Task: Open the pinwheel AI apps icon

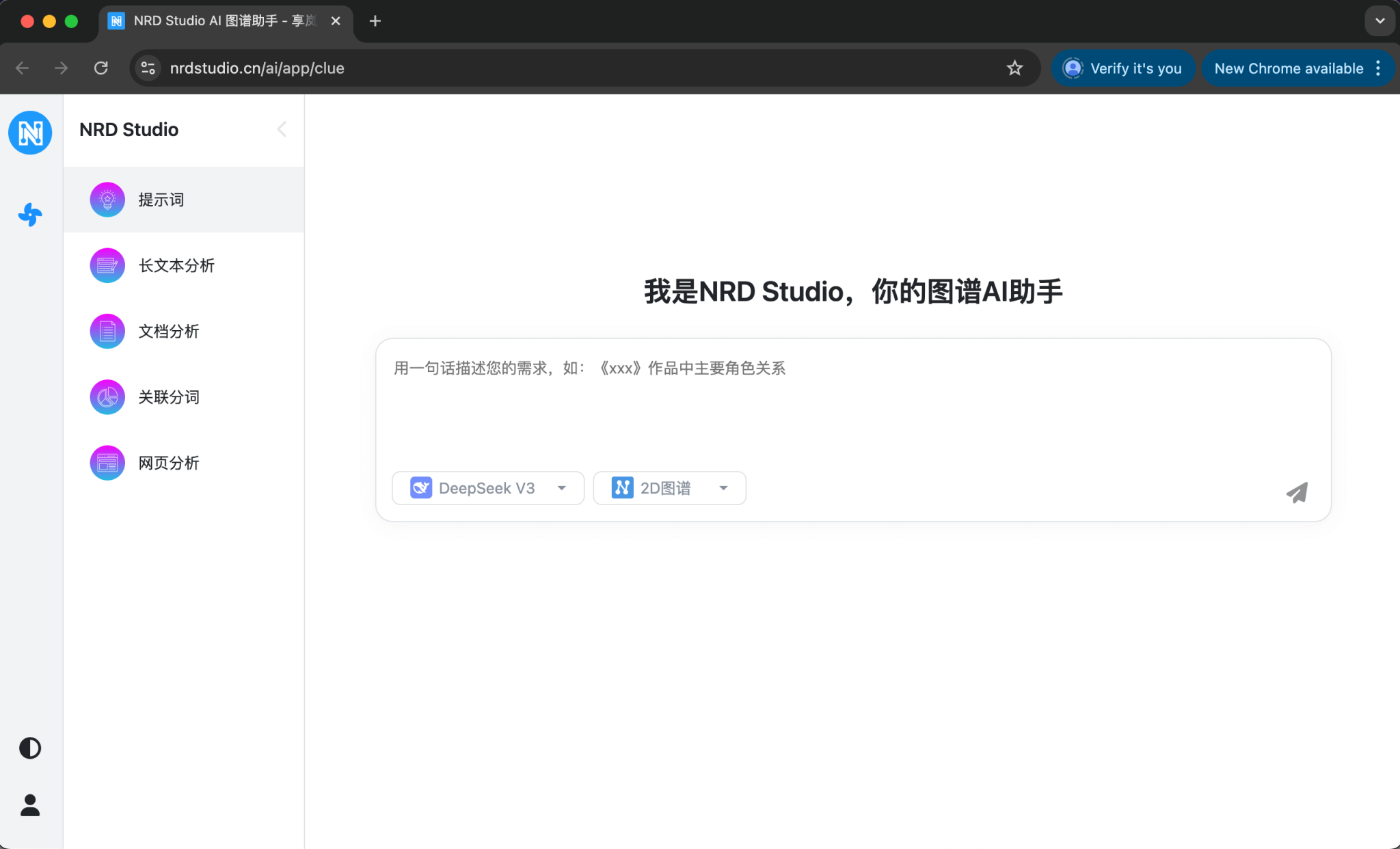Action: pos(30,215)
